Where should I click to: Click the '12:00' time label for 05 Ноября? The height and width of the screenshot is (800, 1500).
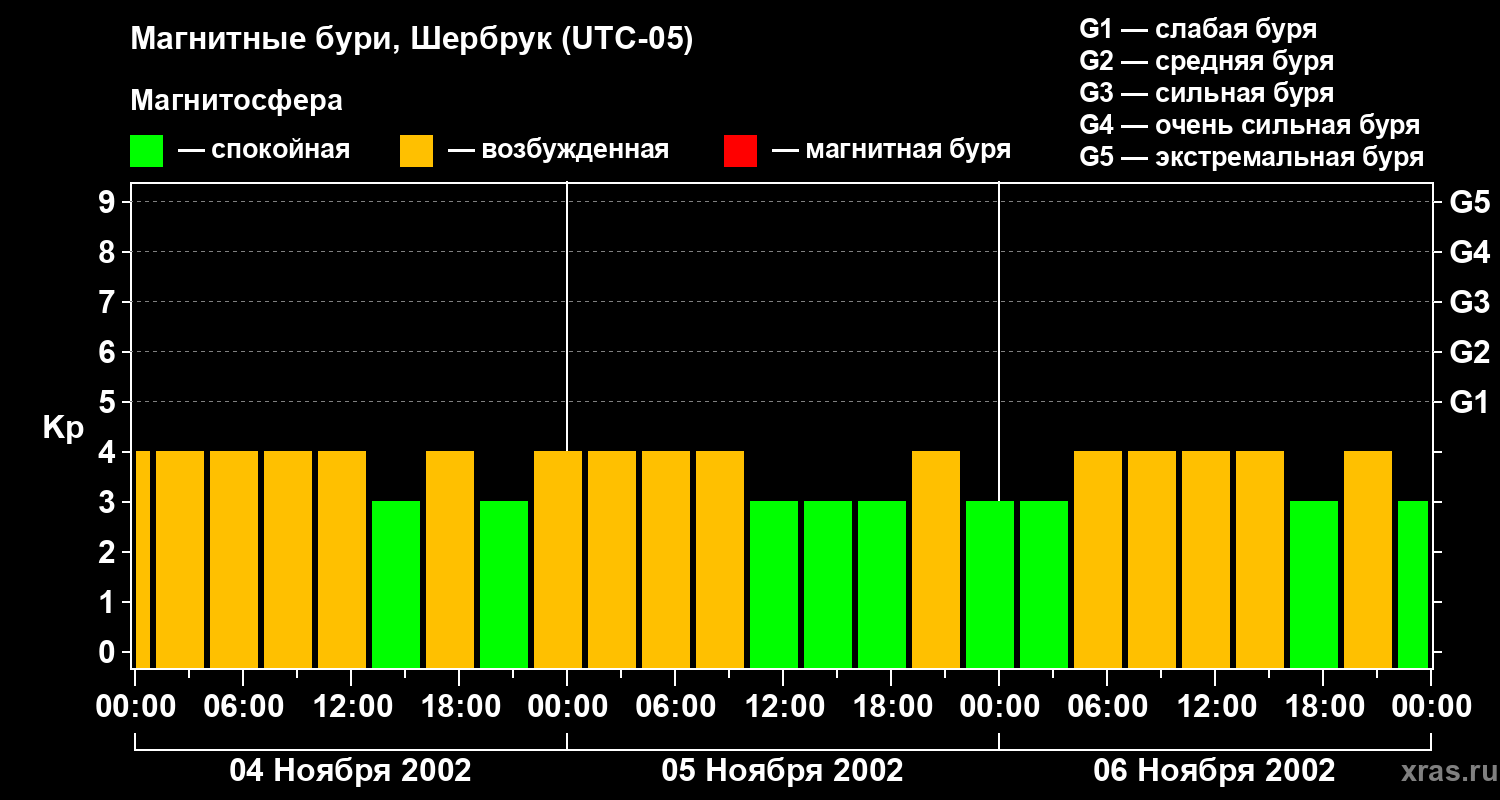783,707
